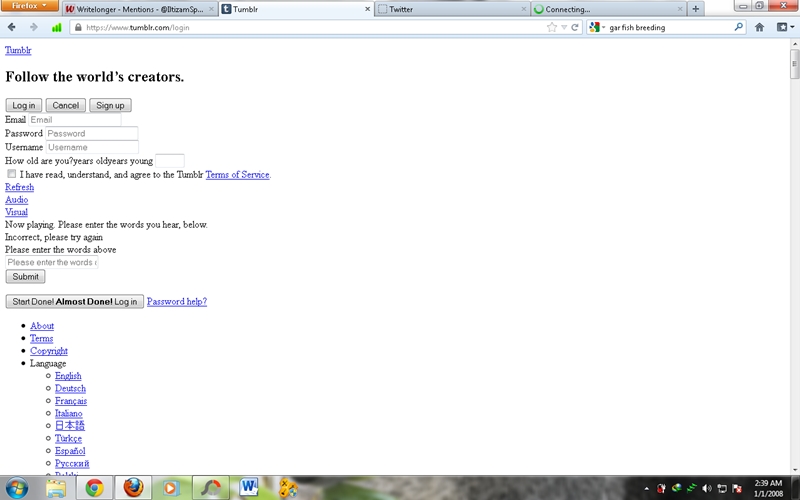Go forward with the forward arrow
800x500 pixels.
[34, 27]
